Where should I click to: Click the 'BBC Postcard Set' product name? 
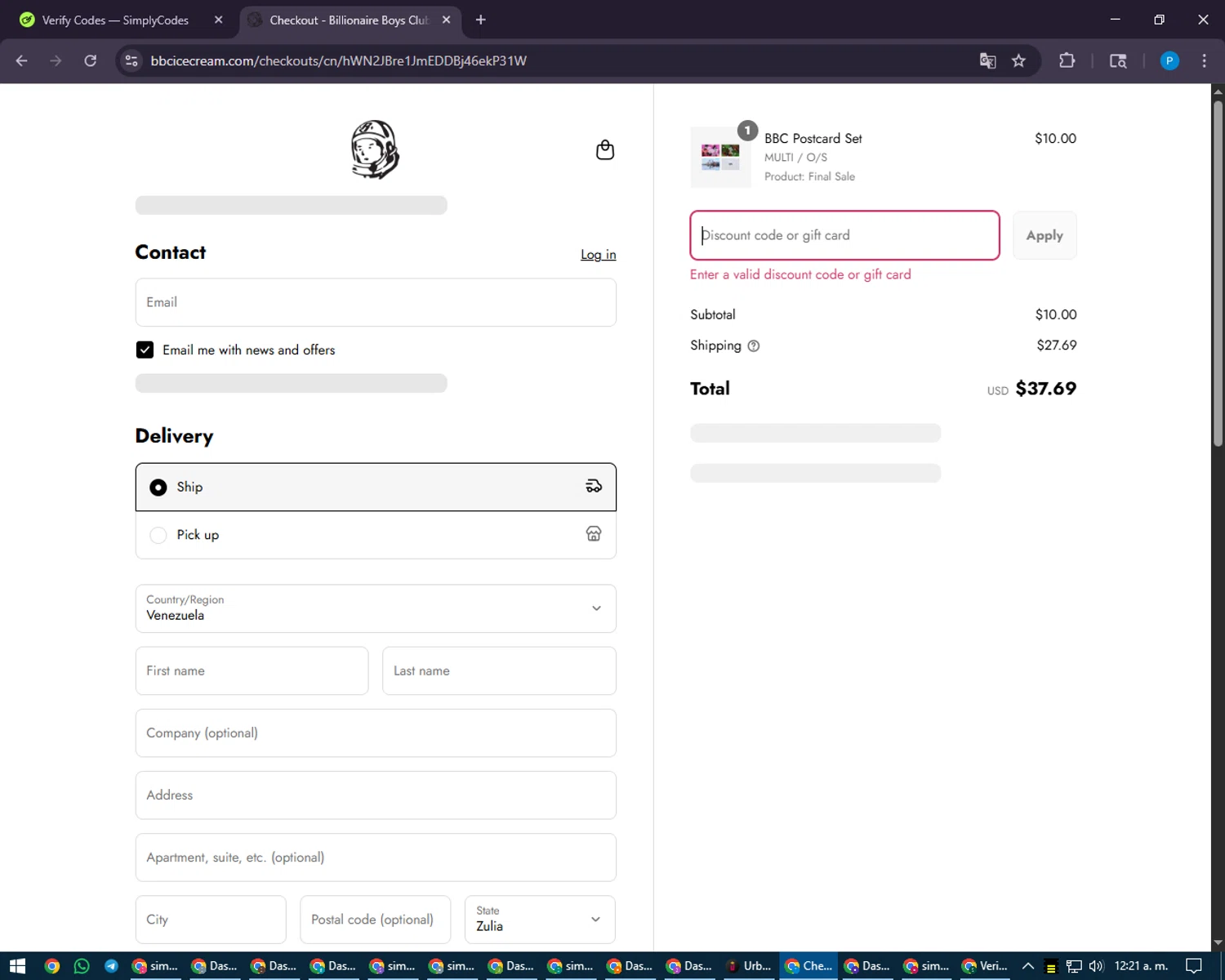813,139
